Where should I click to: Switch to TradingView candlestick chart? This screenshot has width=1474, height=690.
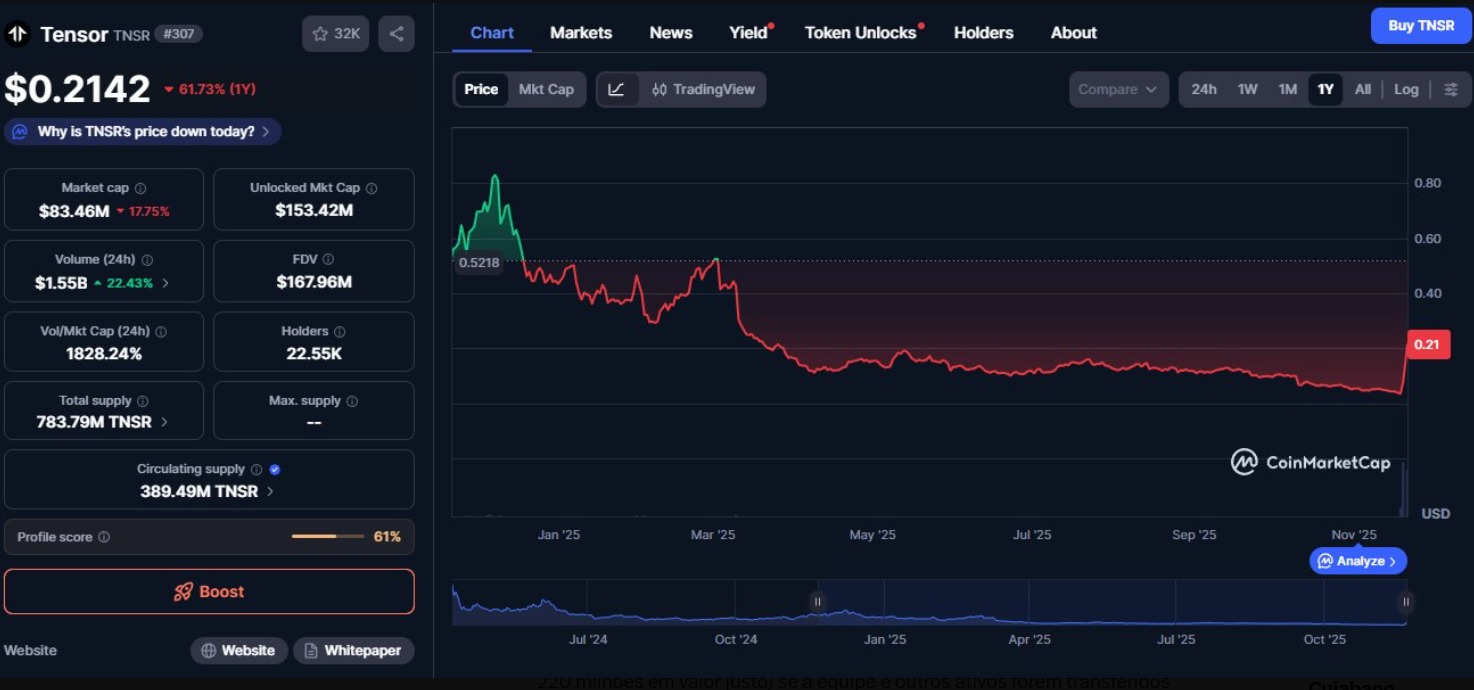tap(703, 89)
